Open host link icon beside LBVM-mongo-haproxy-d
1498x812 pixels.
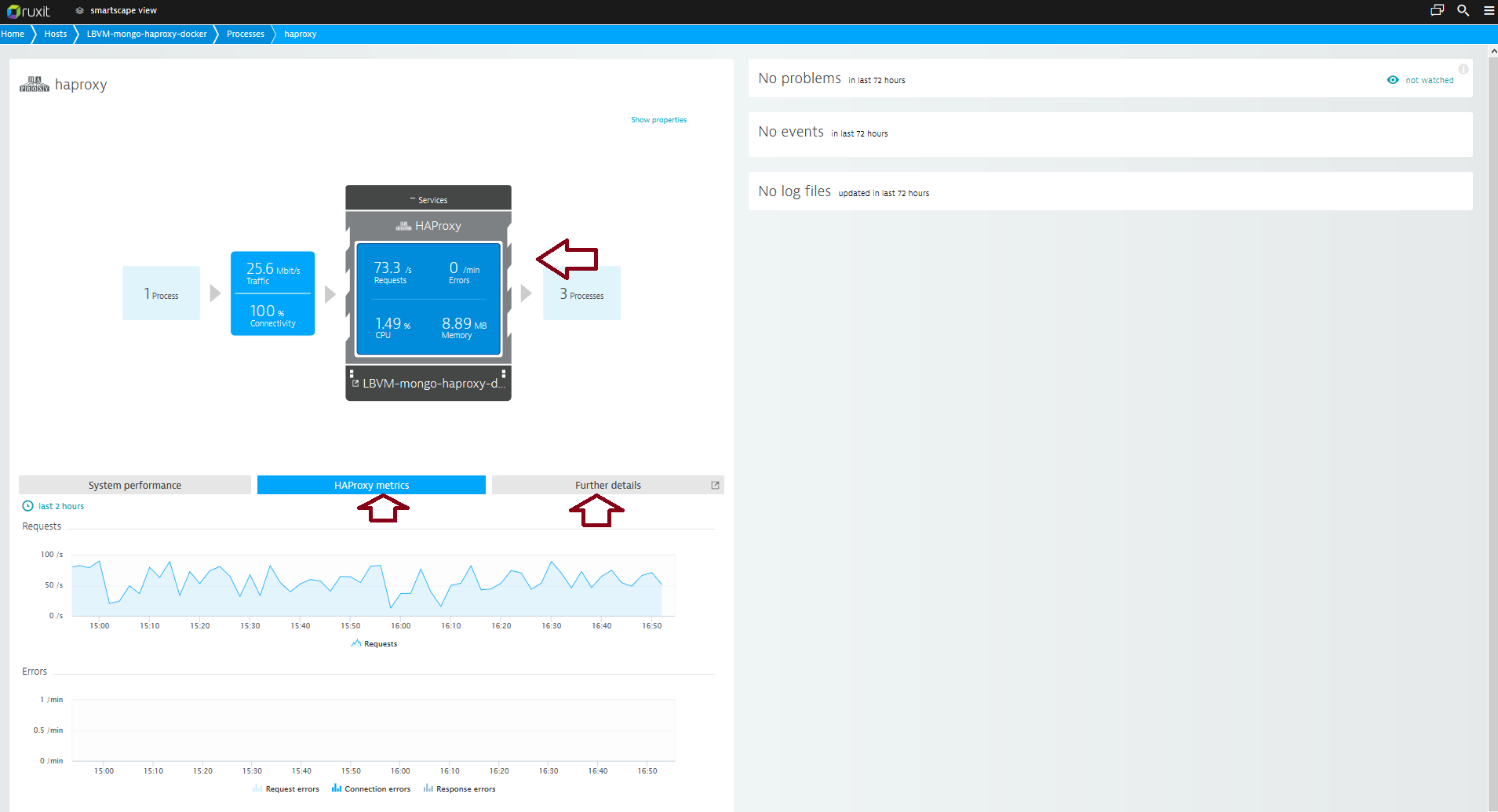pos(355,384)
